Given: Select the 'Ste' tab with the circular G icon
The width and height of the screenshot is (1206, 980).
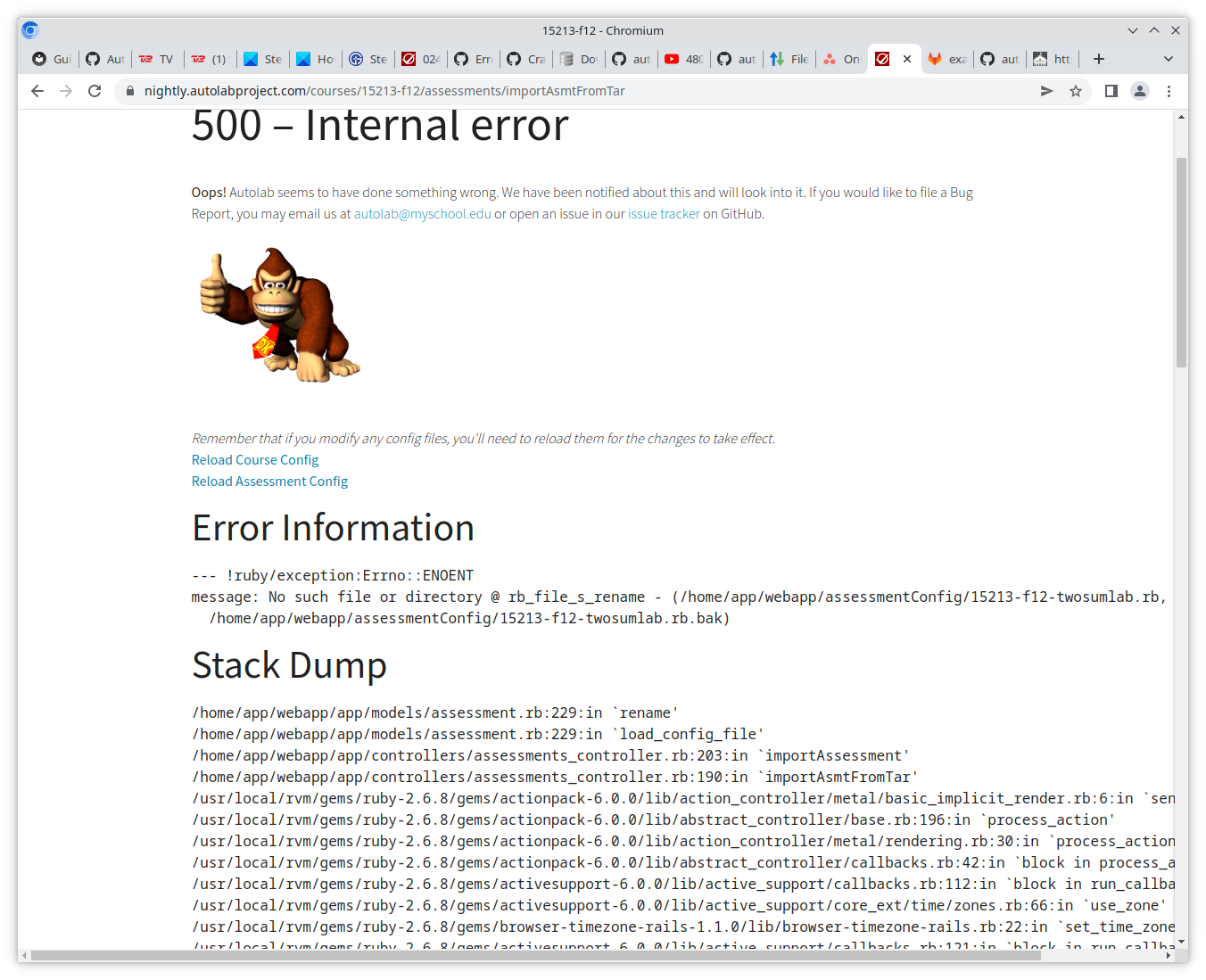Looking at the screenshot, I should click(x=368, y=59).
